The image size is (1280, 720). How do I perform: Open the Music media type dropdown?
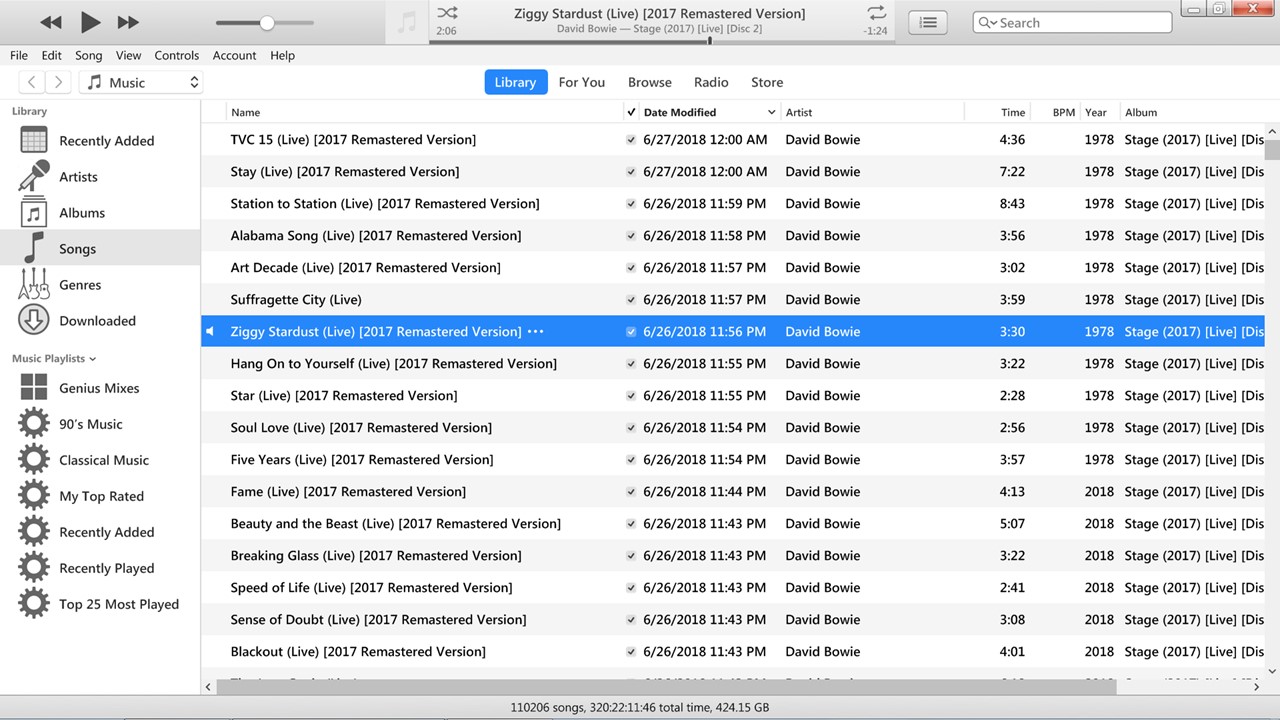pos(141,82)
